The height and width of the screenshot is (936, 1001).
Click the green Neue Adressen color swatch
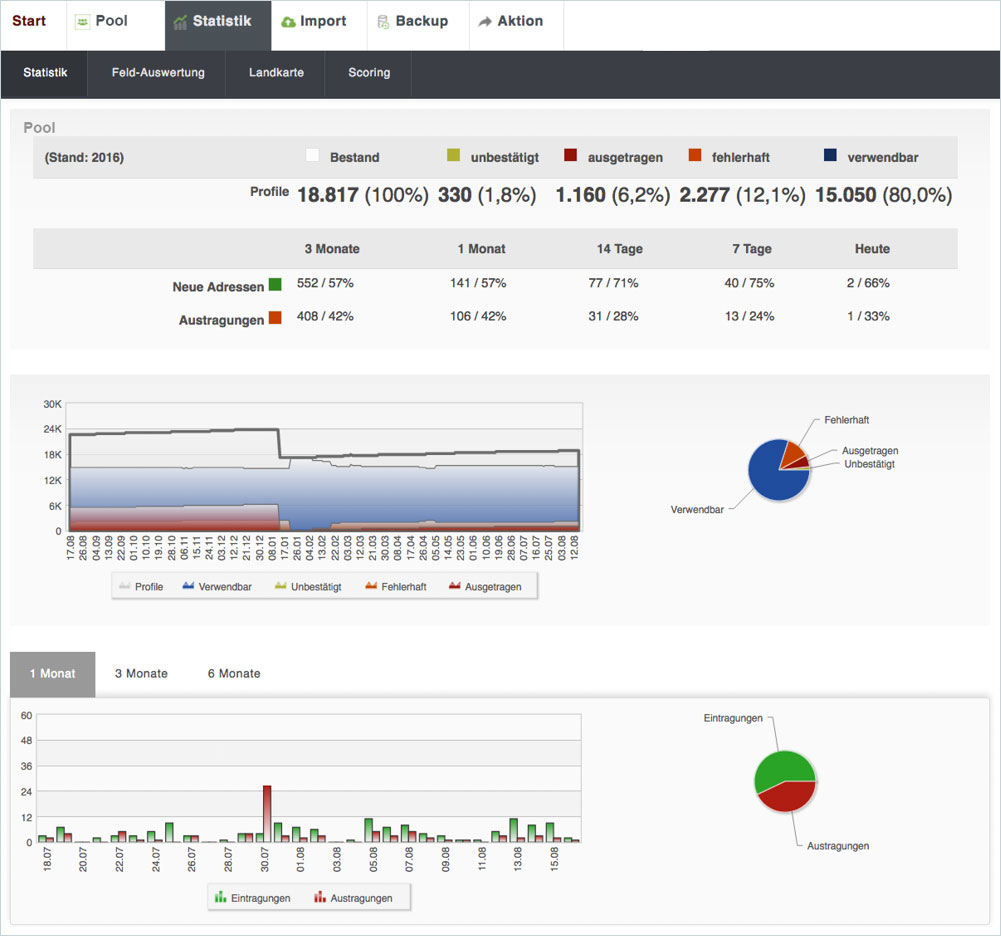tap(275, 284)
